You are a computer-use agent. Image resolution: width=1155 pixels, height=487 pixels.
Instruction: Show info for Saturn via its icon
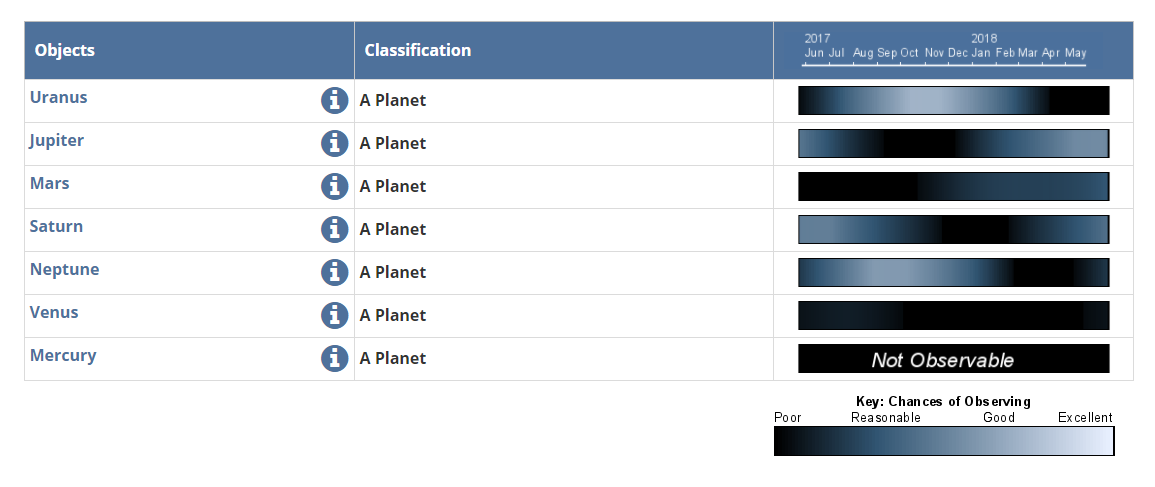(x=334, y=229)
